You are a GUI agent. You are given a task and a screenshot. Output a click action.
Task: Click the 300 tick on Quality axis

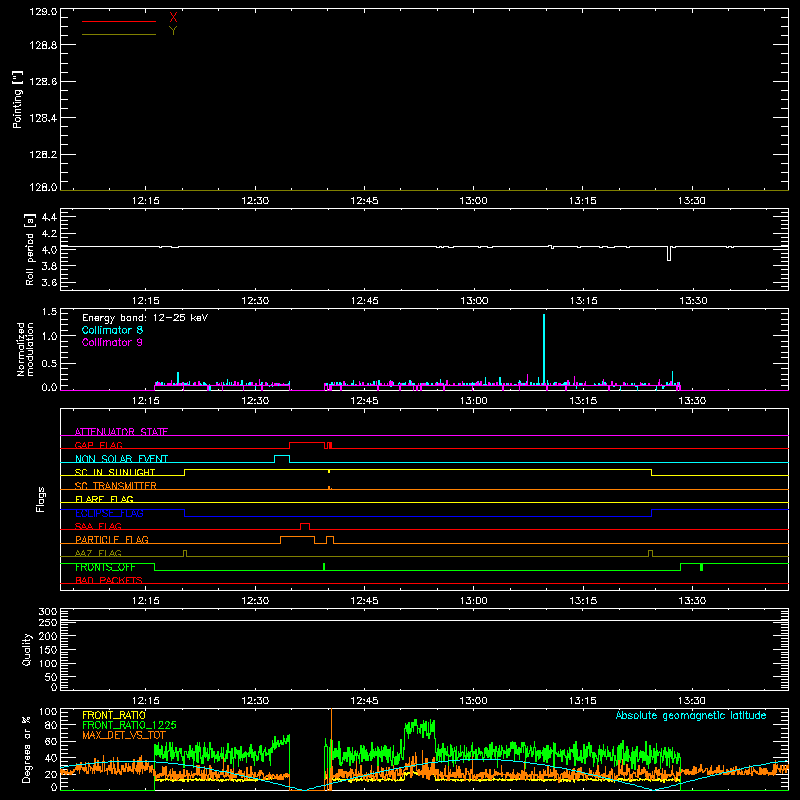(x=48, y=612)
